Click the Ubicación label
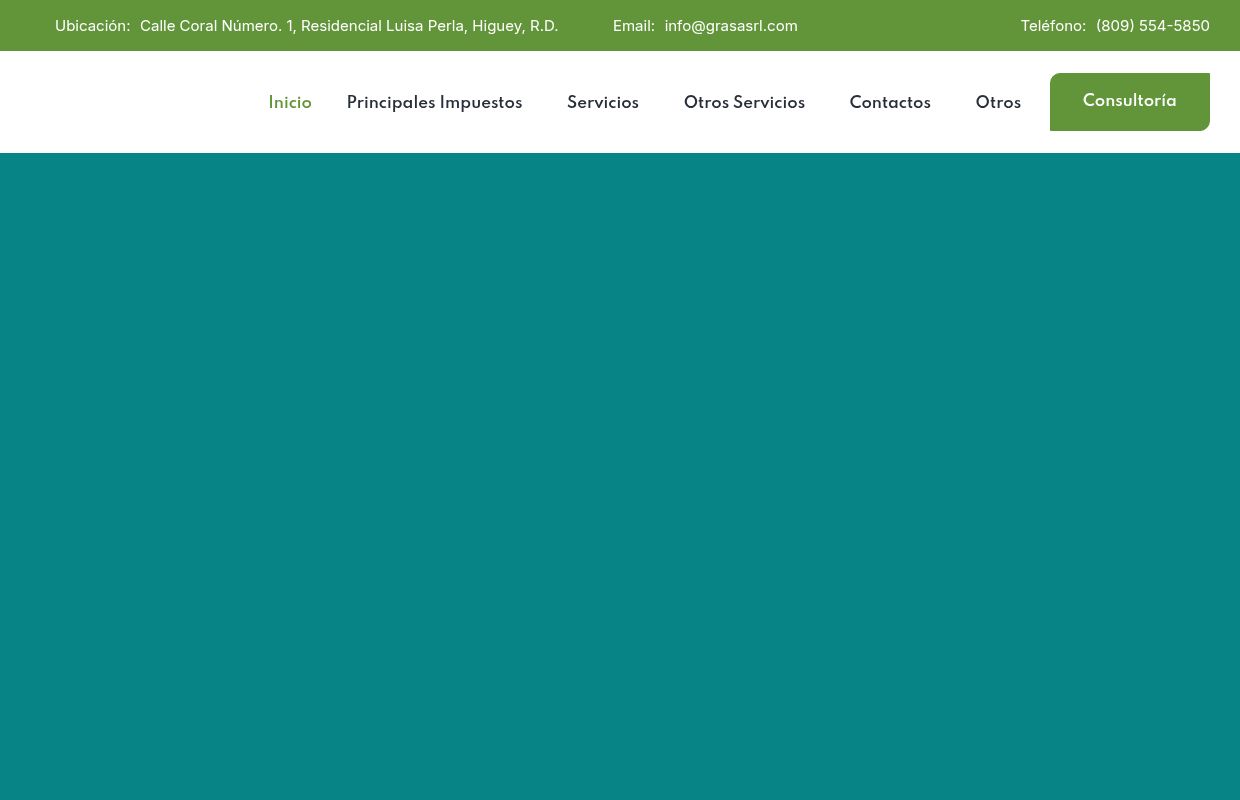Screen dimensions: 1240x800 tap(92, 26)
